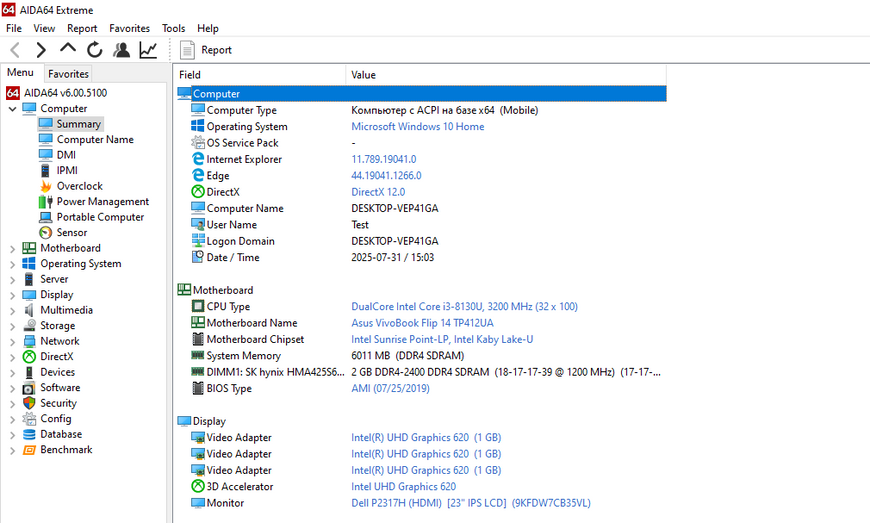Select the DESKTOP-VEP41GA Computer Name value
Screen dimensions: 870x523
[394, 209]
